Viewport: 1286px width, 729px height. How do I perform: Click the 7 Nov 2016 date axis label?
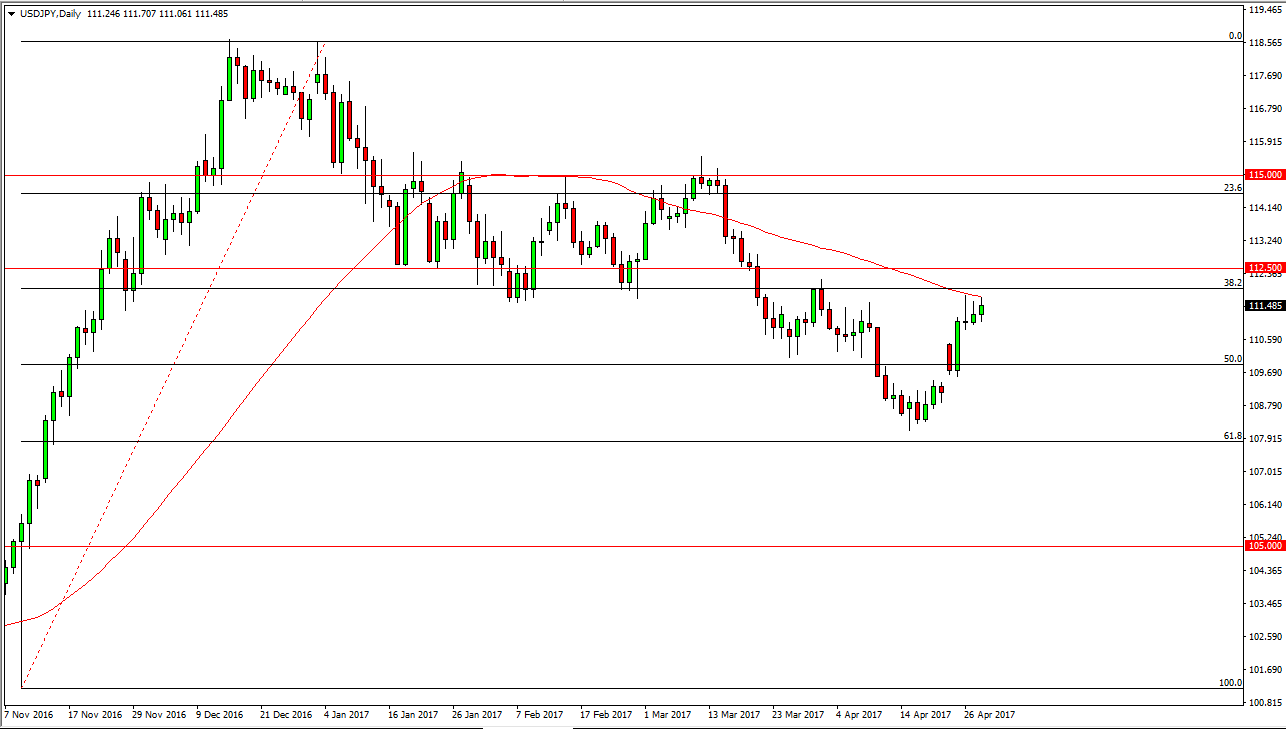30,715
